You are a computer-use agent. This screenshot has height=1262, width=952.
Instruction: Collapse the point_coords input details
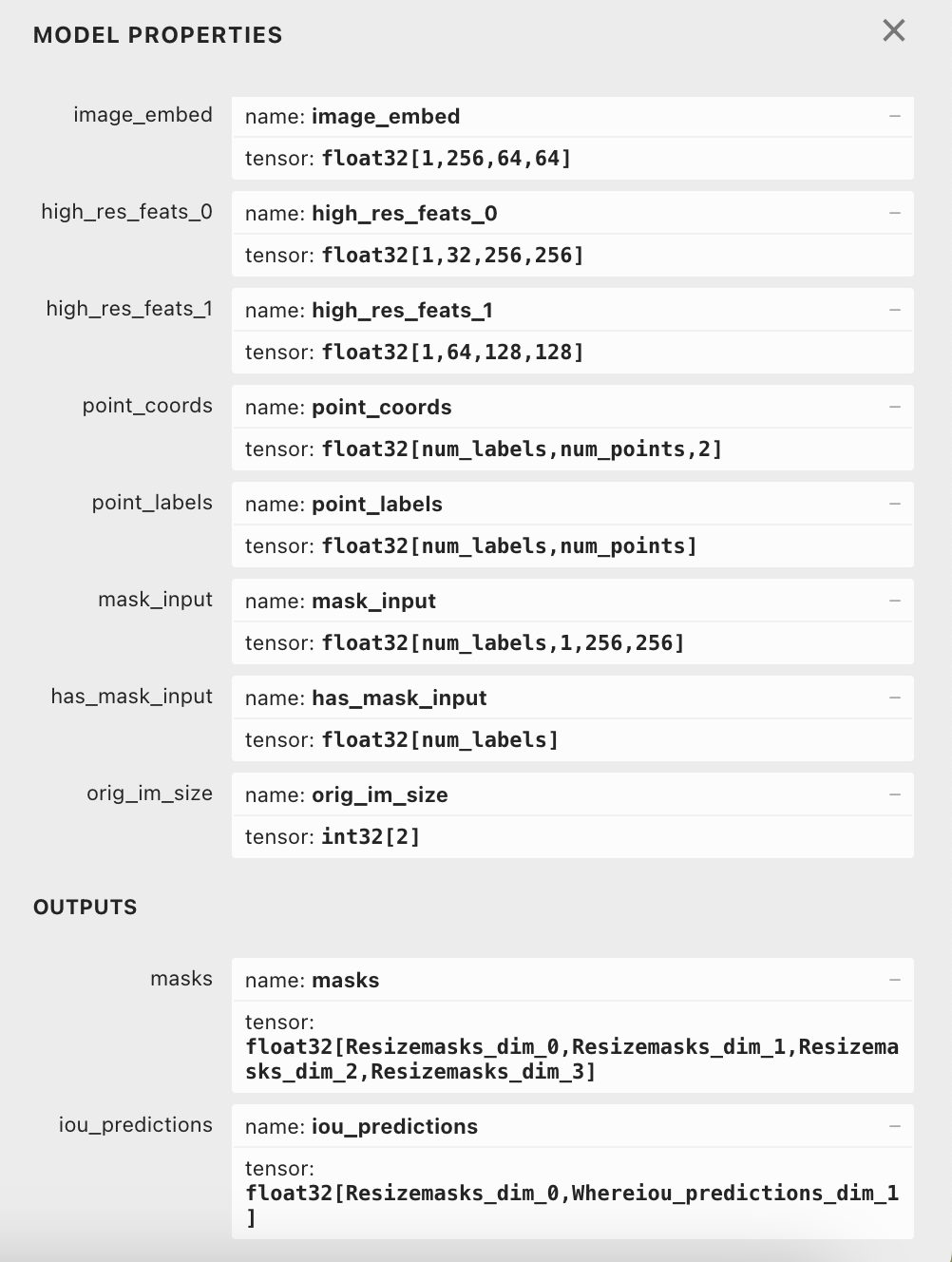(894, 407)
